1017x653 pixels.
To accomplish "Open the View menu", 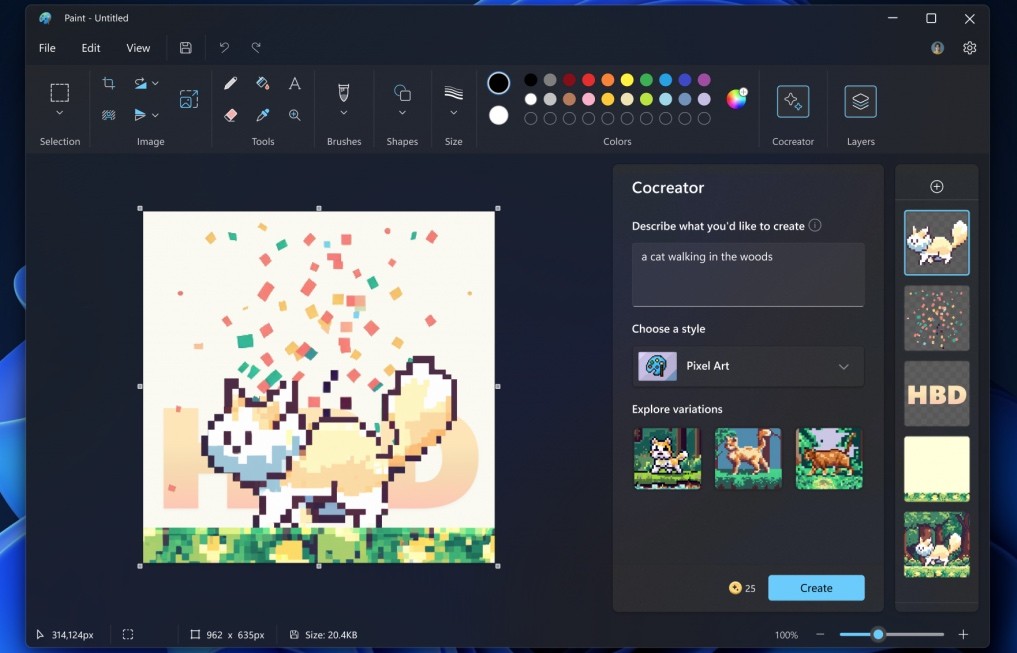I will (x=138, y=48).
